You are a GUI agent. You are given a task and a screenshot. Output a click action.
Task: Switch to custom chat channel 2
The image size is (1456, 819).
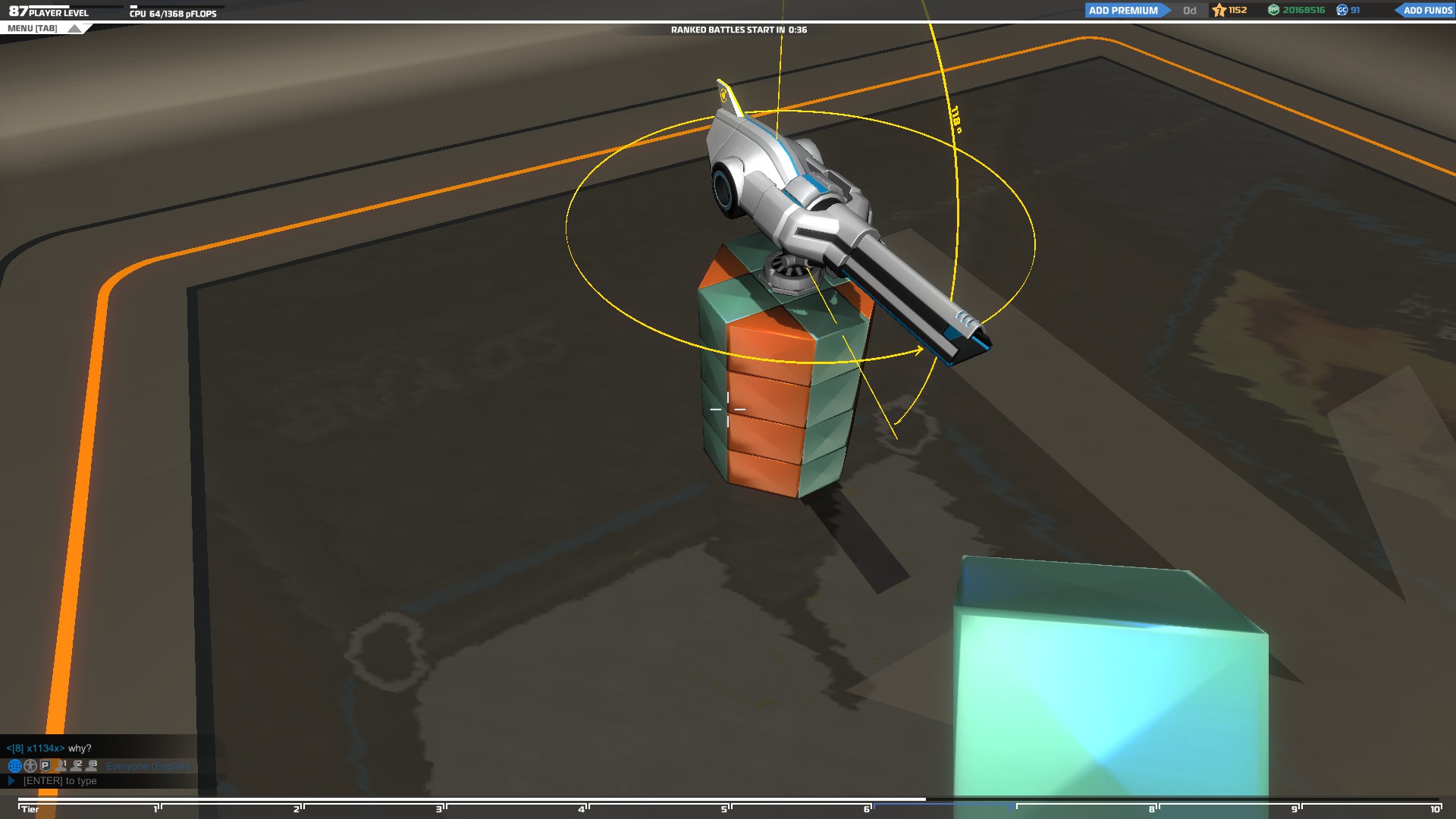coord(77,766)
